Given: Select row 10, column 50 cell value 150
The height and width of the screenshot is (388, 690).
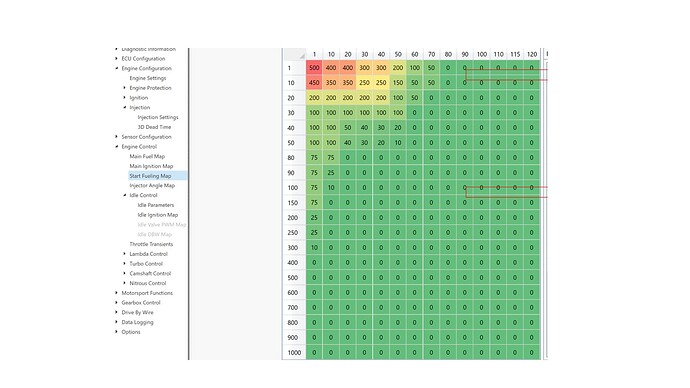Looking at the screenshot, I should (398, 83).
